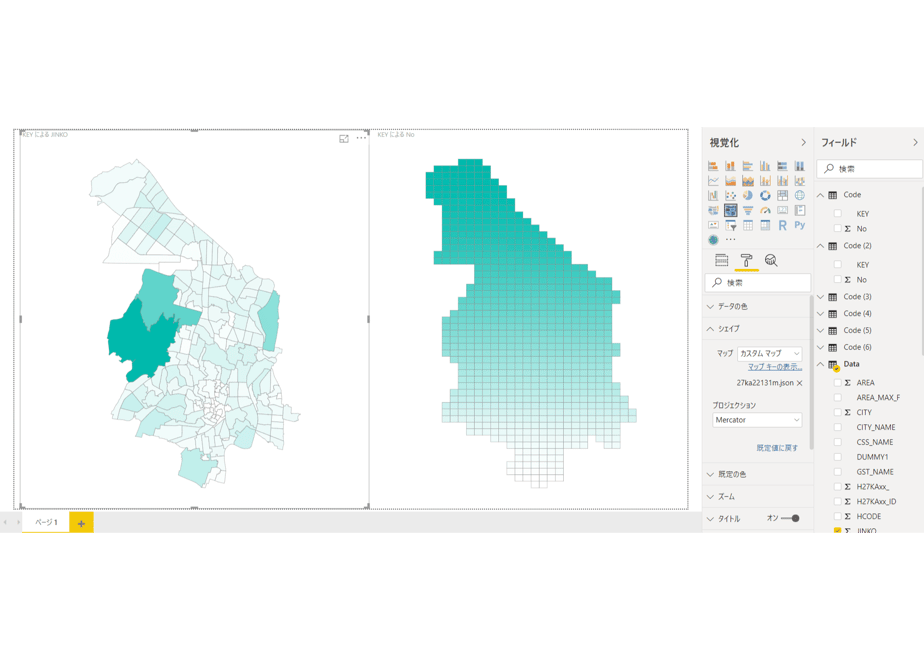Select the R script visual
Screen dimensions: 924x660
783,225
